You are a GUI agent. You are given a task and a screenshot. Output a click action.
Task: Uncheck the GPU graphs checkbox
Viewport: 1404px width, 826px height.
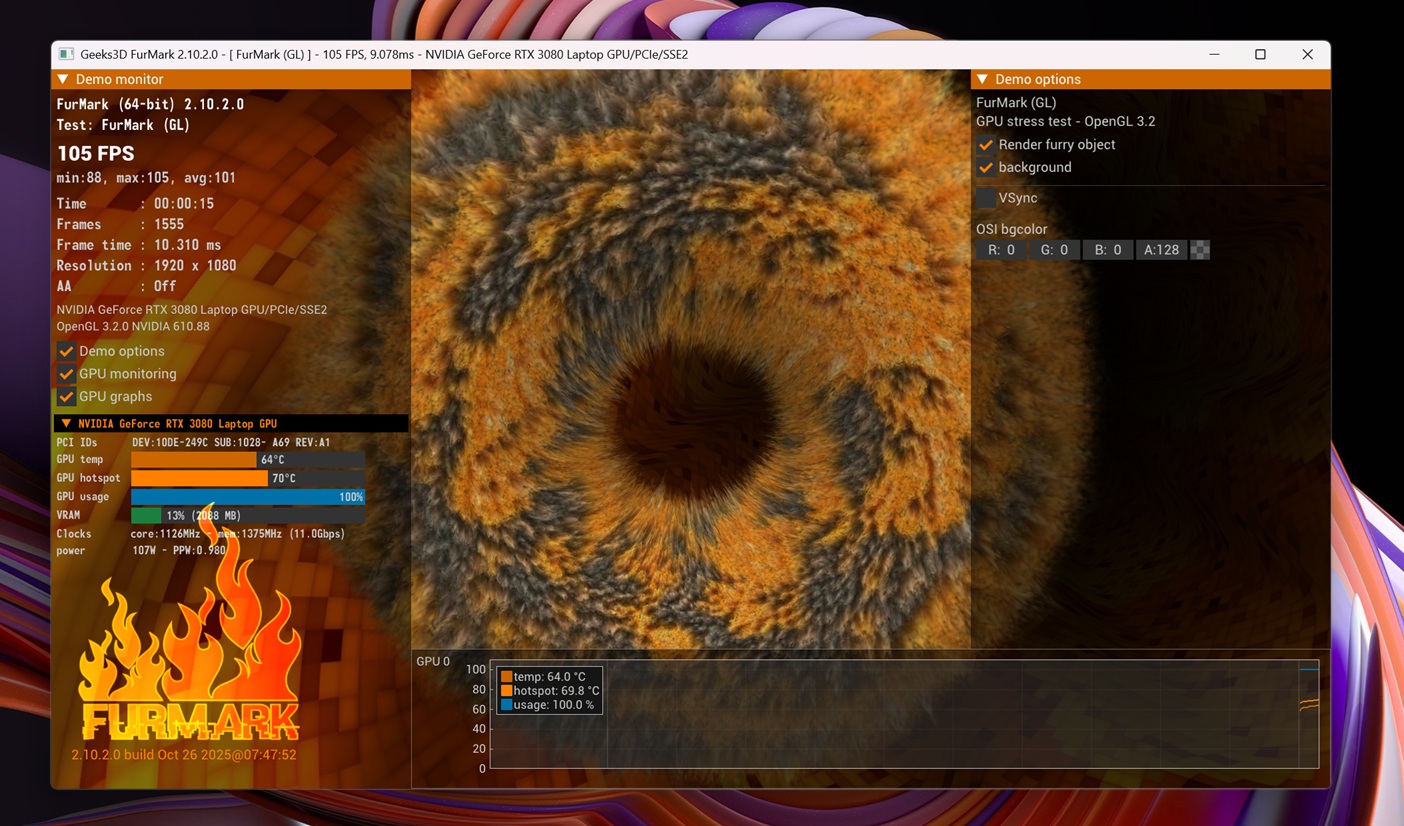point(66,396)
